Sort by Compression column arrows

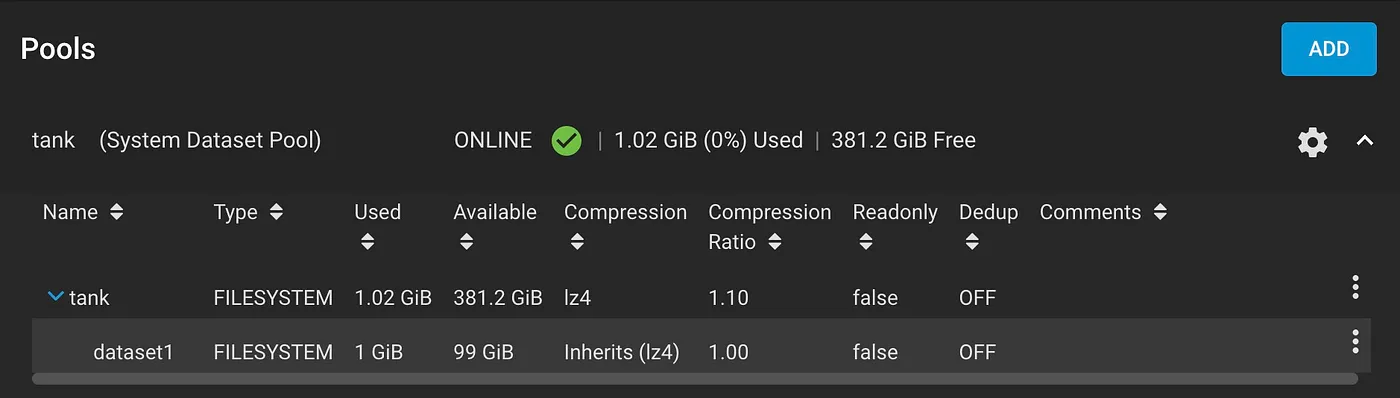click(x=577, y=242)
